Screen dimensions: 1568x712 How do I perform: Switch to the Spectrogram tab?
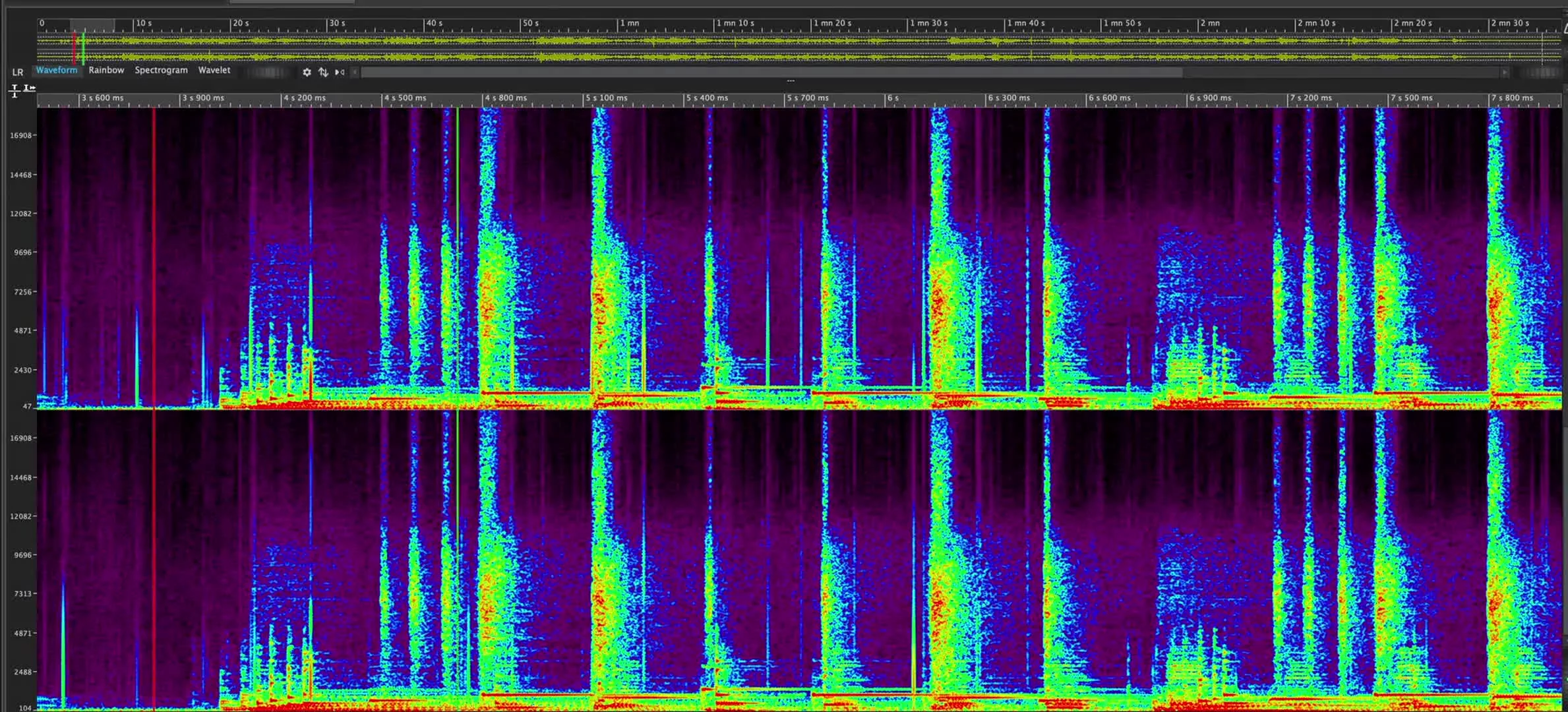[x=160, y=70]
